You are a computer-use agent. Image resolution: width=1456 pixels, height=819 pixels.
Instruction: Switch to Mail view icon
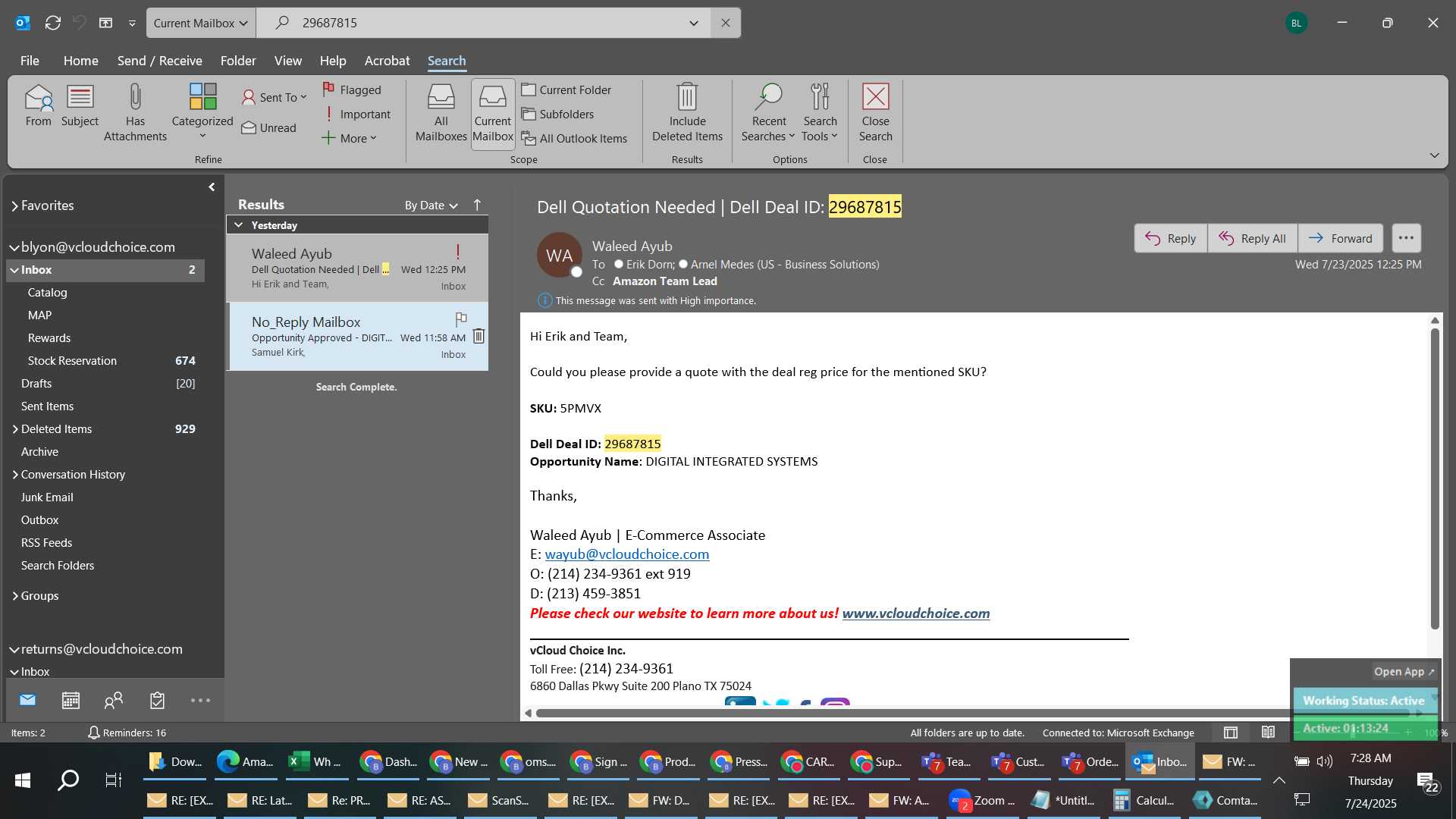28,700
